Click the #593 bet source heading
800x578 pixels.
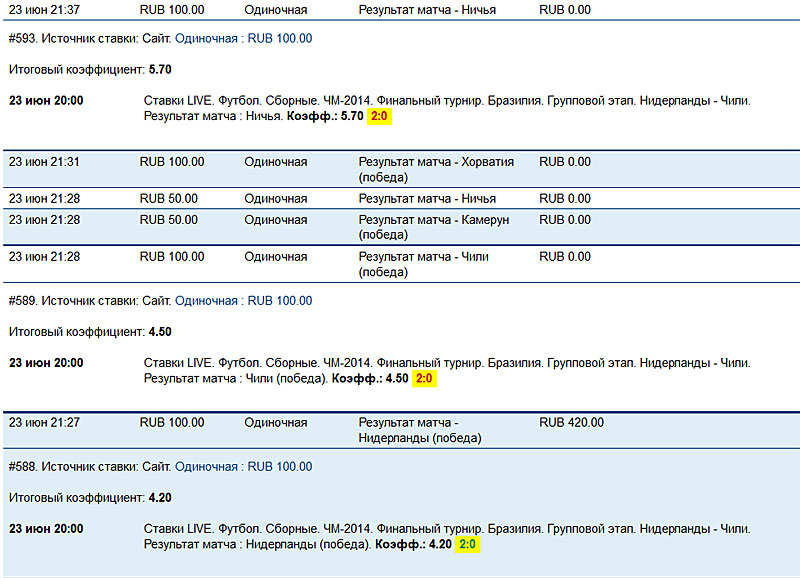[x=89, y=39]
